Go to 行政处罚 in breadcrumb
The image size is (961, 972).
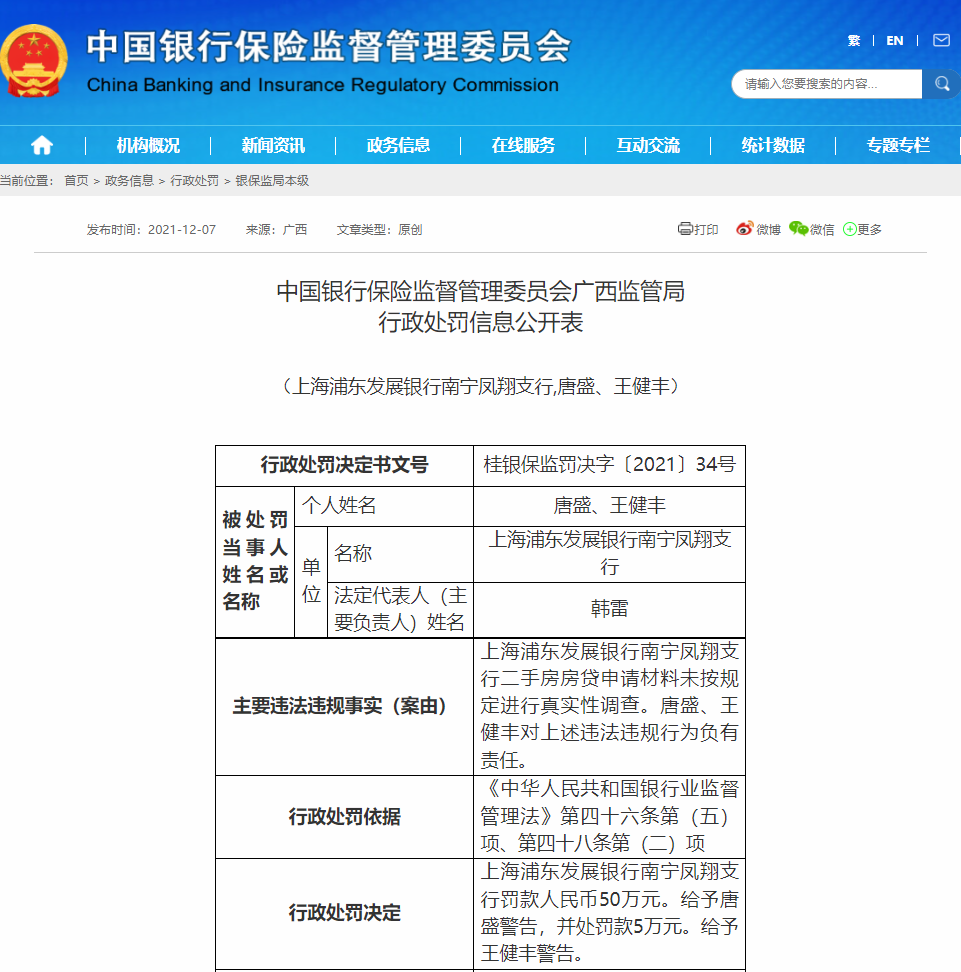[x=194, y=180]
